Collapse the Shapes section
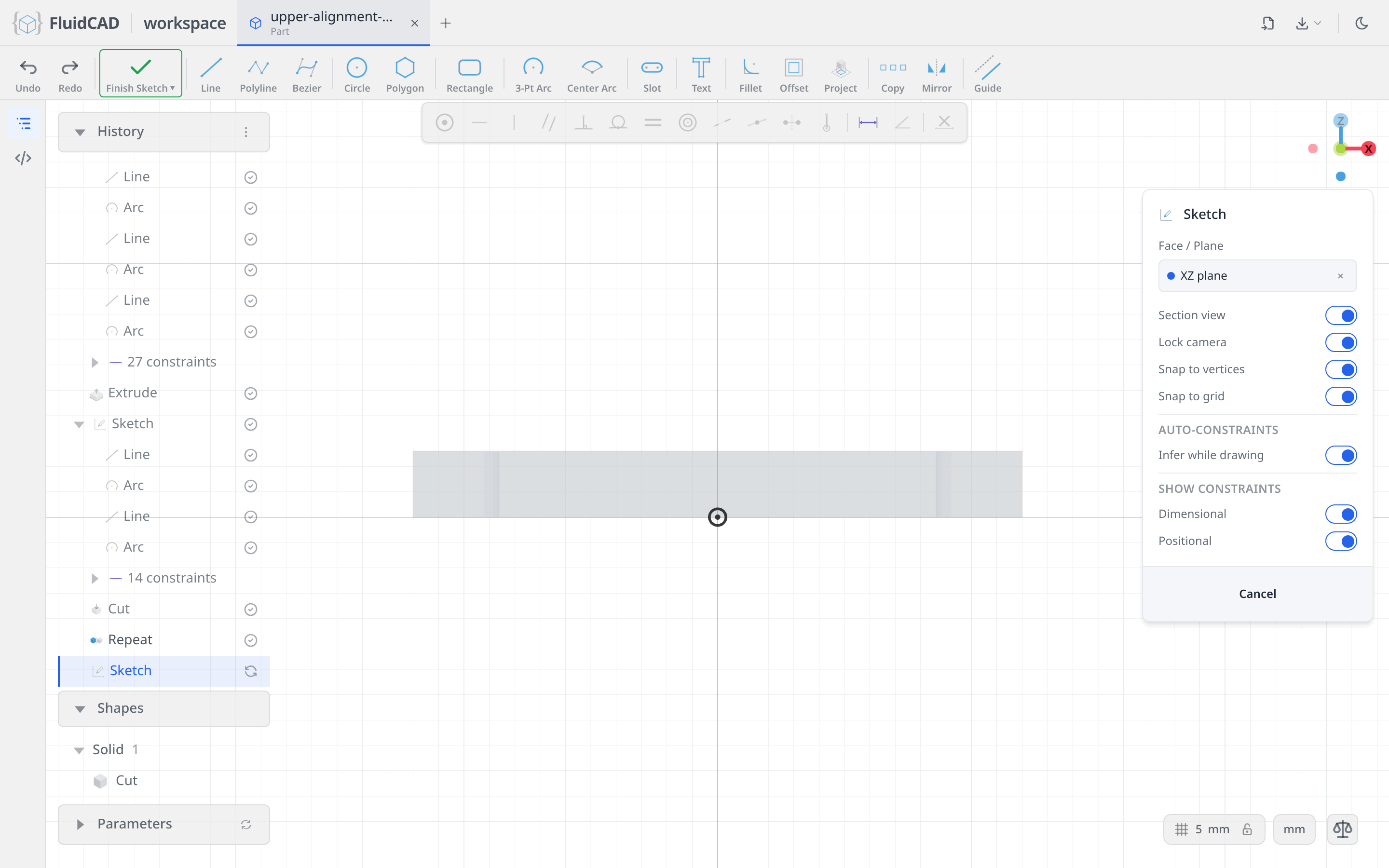Image resolution: width=1389 pixels, height=868 pixels. [163, 708]
